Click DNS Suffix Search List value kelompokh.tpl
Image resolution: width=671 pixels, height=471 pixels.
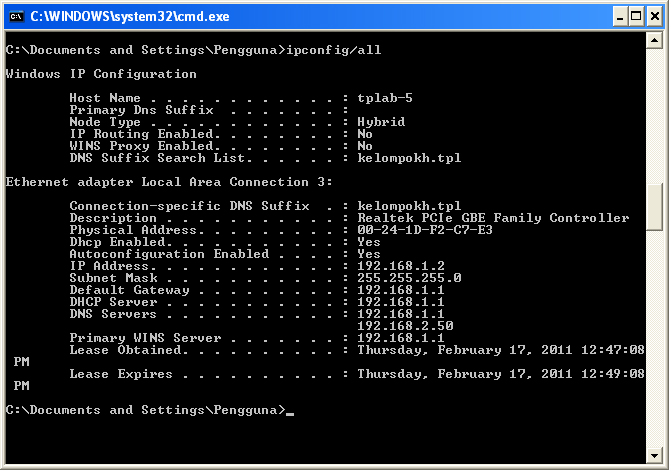click(x=409, y=158)
